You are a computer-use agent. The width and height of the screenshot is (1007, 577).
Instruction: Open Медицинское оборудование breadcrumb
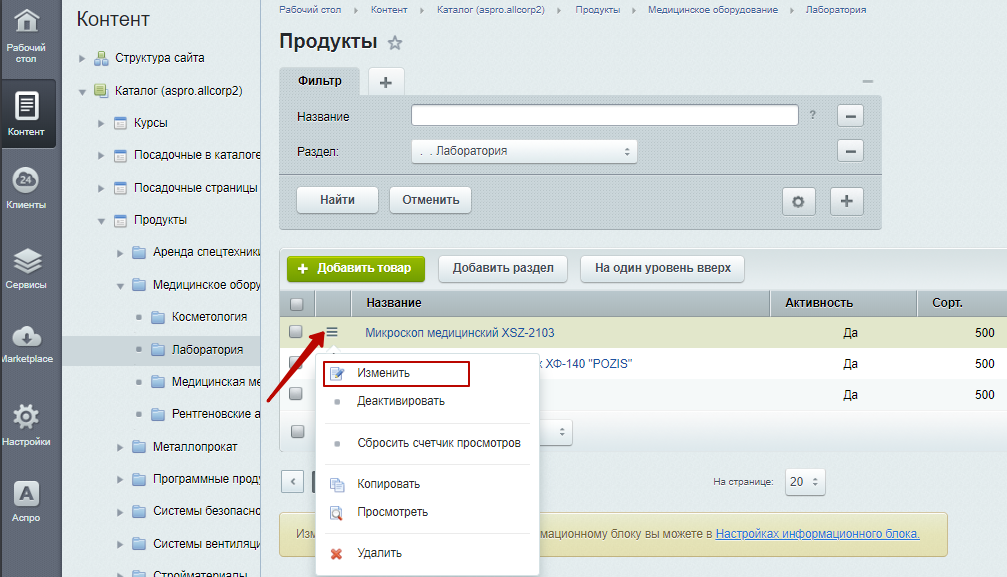coord(712,10)
